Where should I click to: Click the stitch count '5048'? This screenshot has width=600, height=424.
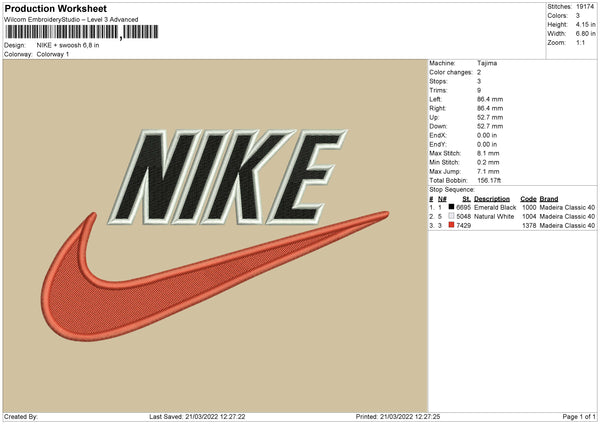pyautogui.click(x=463, y=217)
